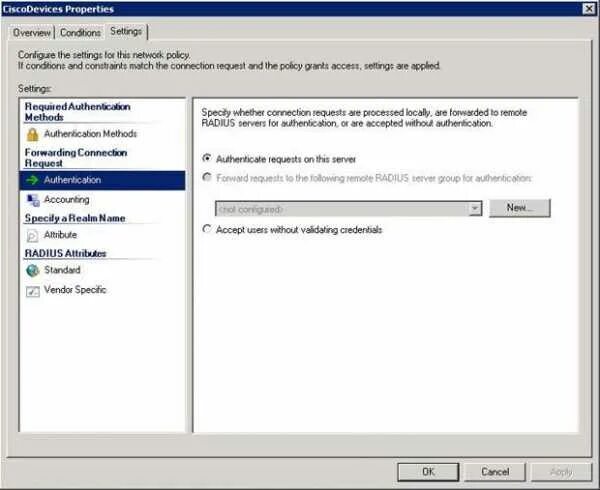Confirm with the OK button
600x490 pixels.
point(428,472)
